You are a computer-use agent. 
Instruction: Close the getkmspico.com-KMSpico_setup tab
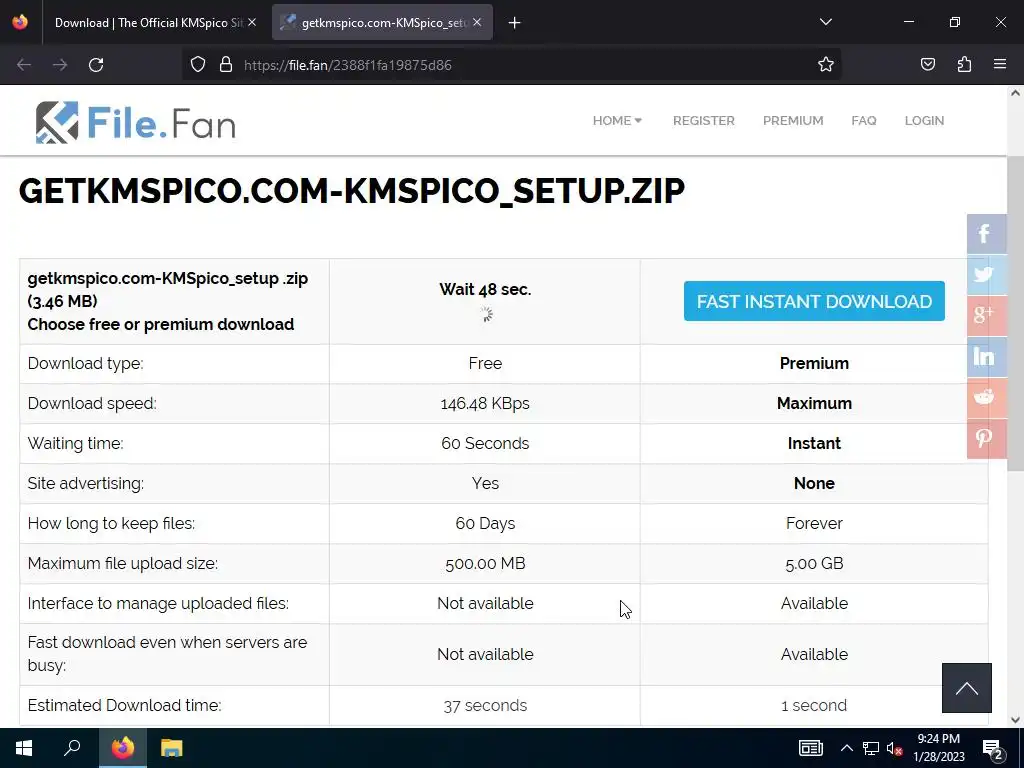[x=477, y=22]
